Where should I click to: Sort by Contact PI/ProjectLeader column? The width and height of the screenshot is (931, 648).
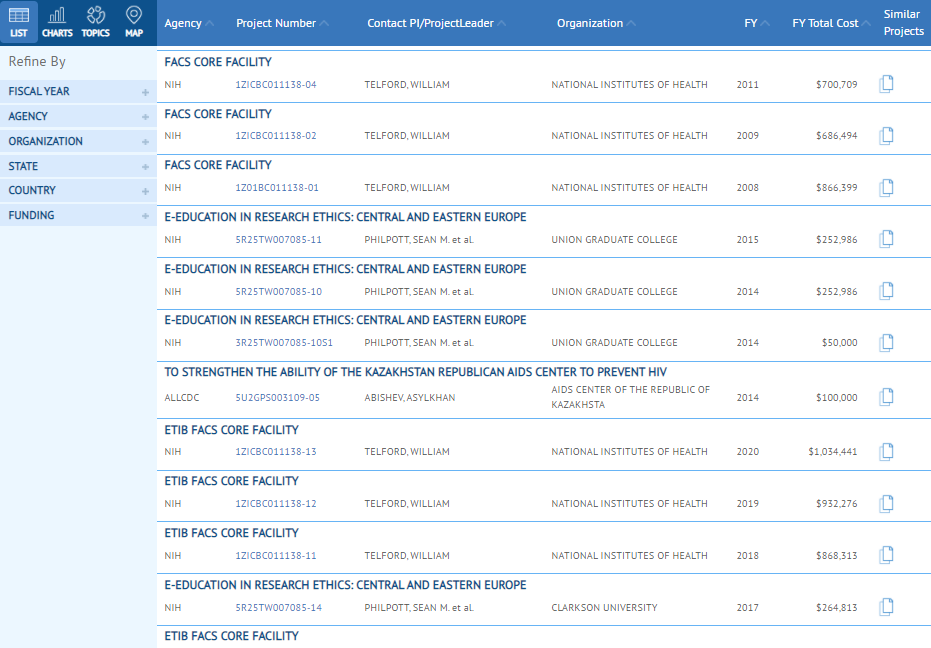pos(436,23)
